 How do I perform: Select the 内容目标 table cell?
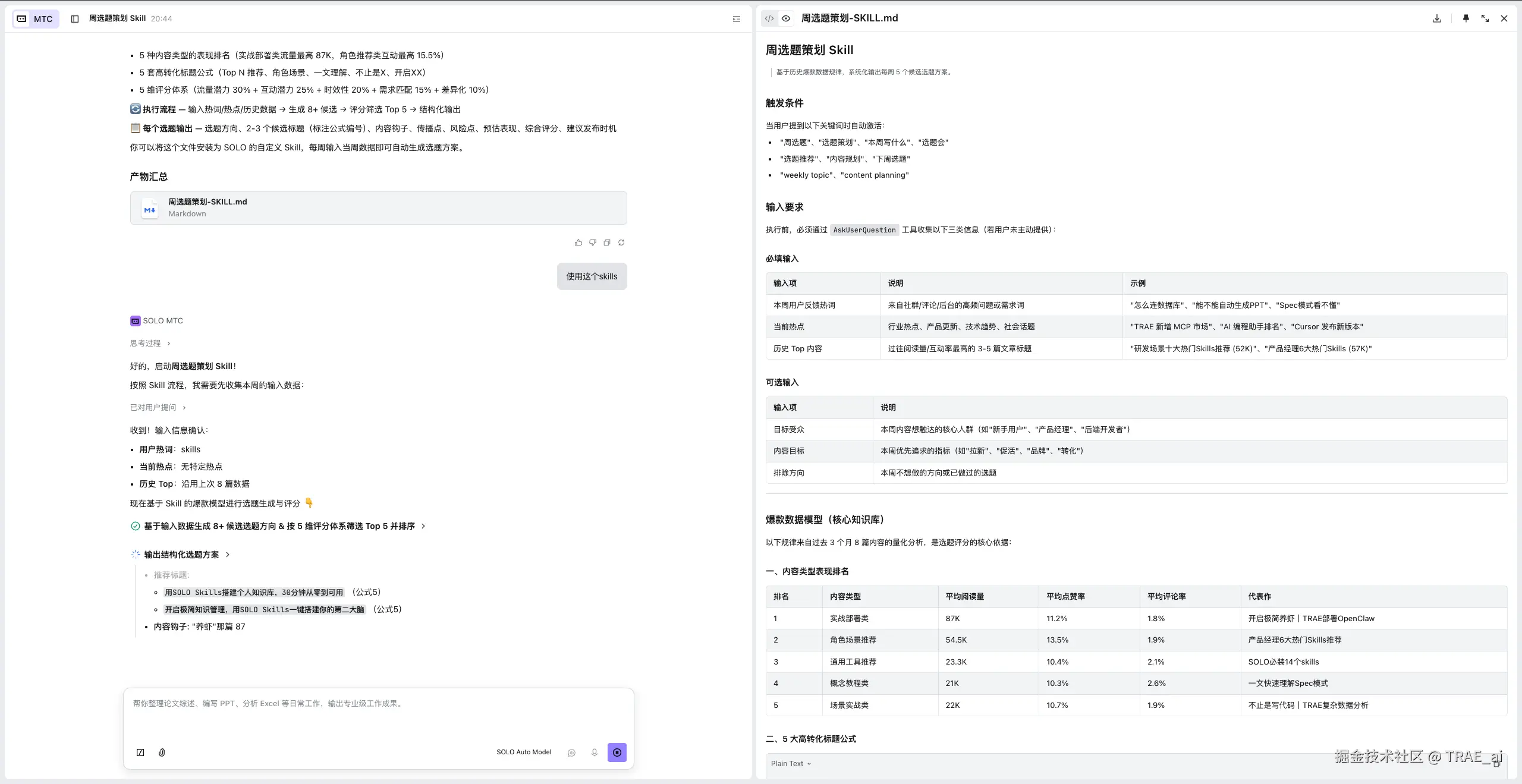819,451
